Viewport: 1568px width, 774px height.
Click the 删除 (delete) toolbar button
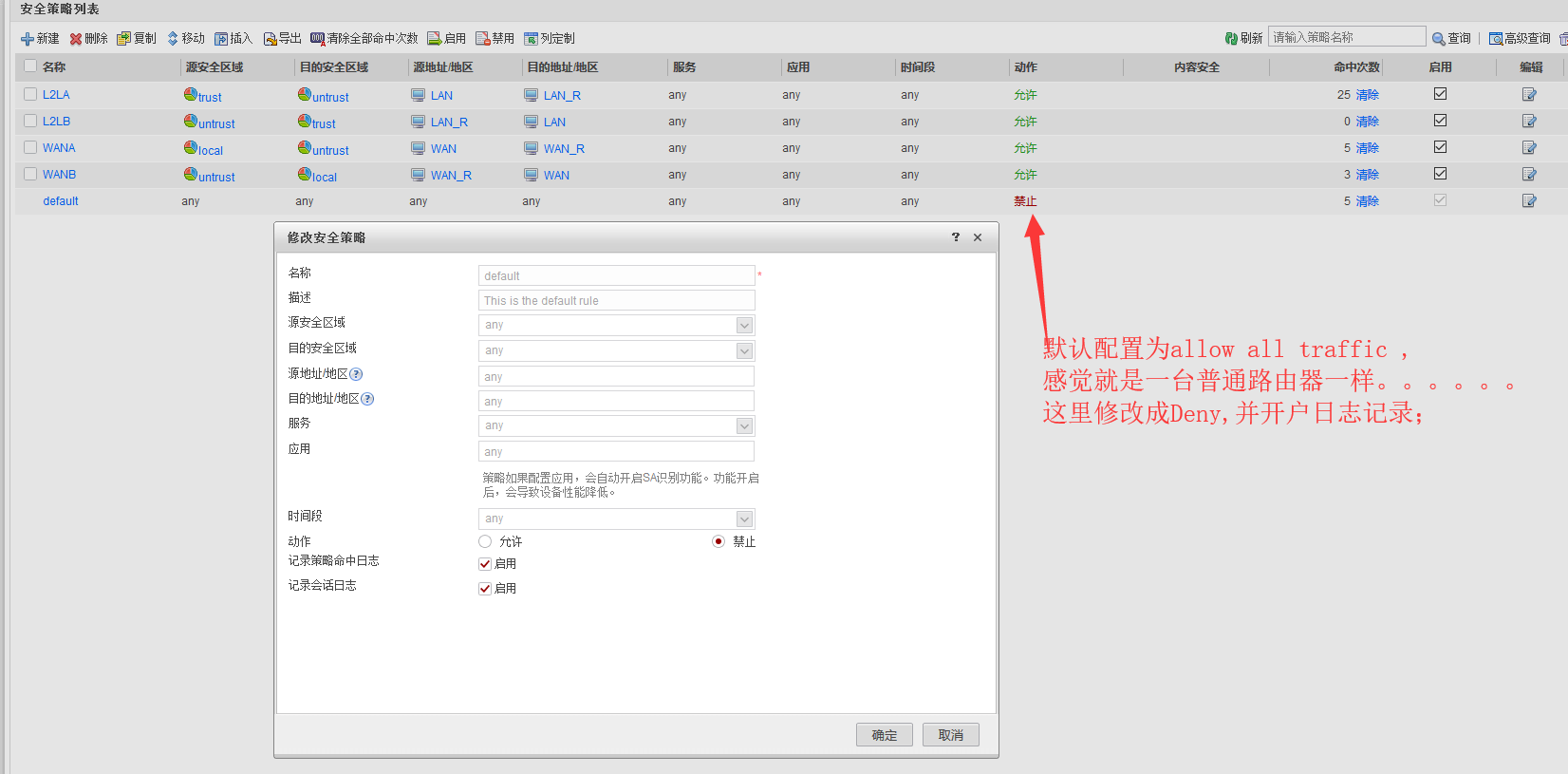(88, 39)
